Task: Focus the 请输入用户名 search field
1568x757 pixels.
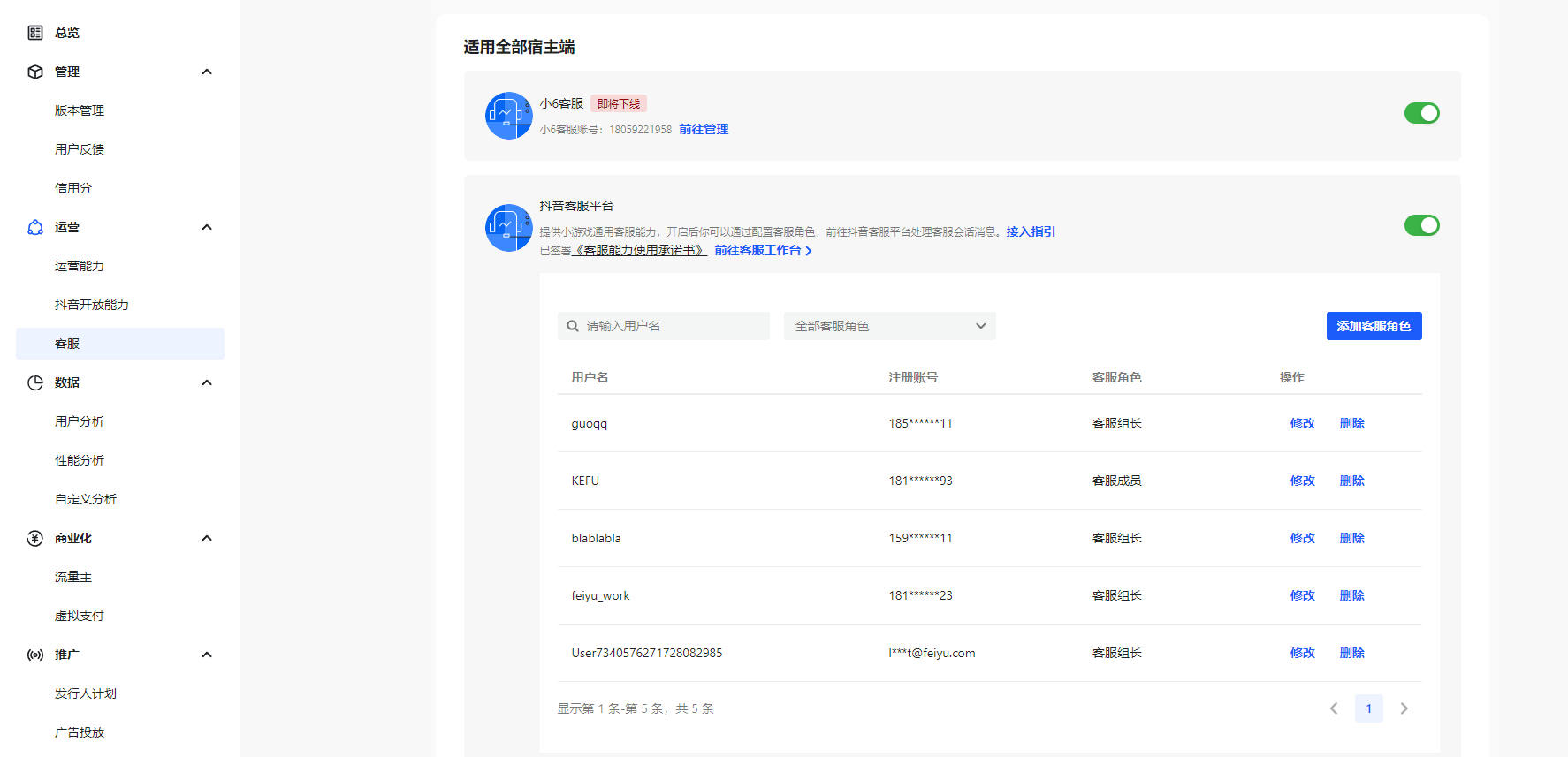Action: [x=664, y=326]
